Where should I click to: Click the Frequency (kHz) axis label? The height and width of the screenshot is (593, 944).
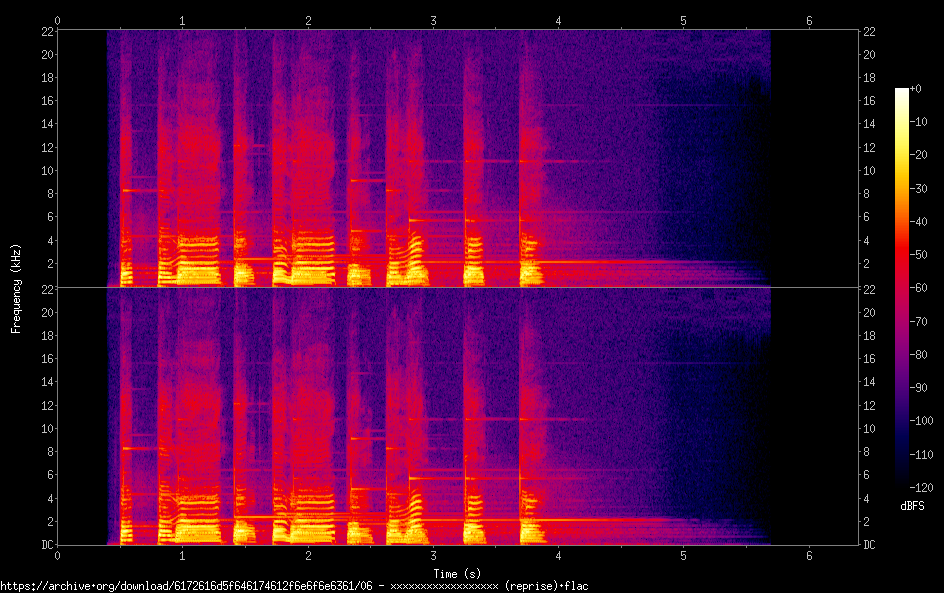tap(16, 288)
